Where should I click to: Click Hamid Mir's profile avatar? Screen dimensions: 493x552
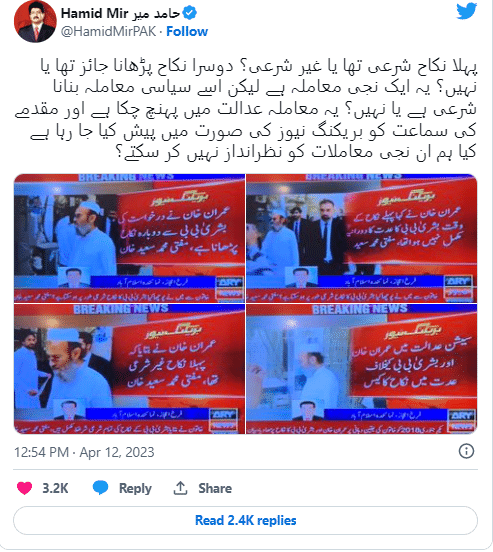(x=35, y=21)
